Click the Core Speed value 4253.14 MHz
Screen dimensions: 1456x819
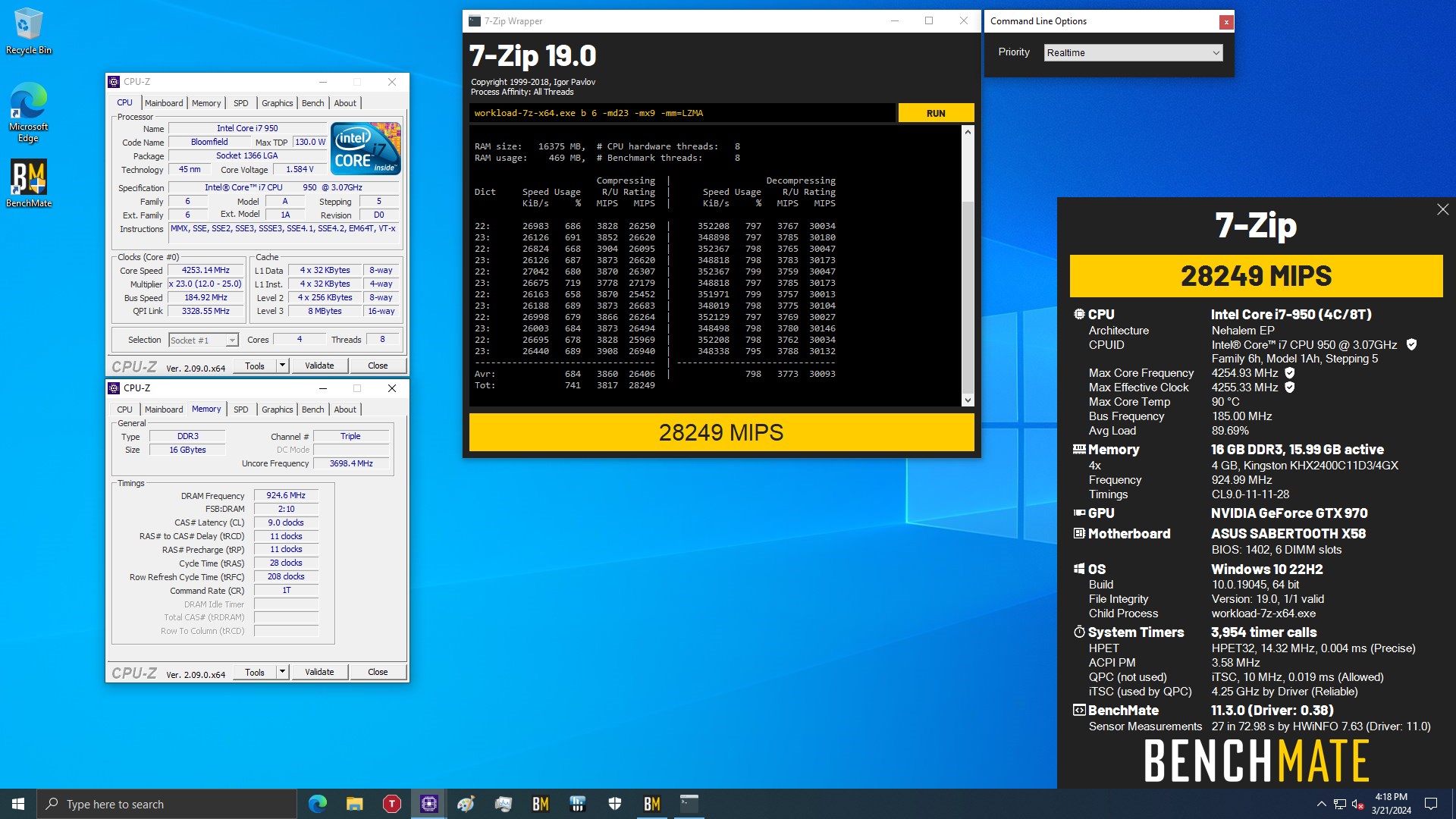pos(206,270)
